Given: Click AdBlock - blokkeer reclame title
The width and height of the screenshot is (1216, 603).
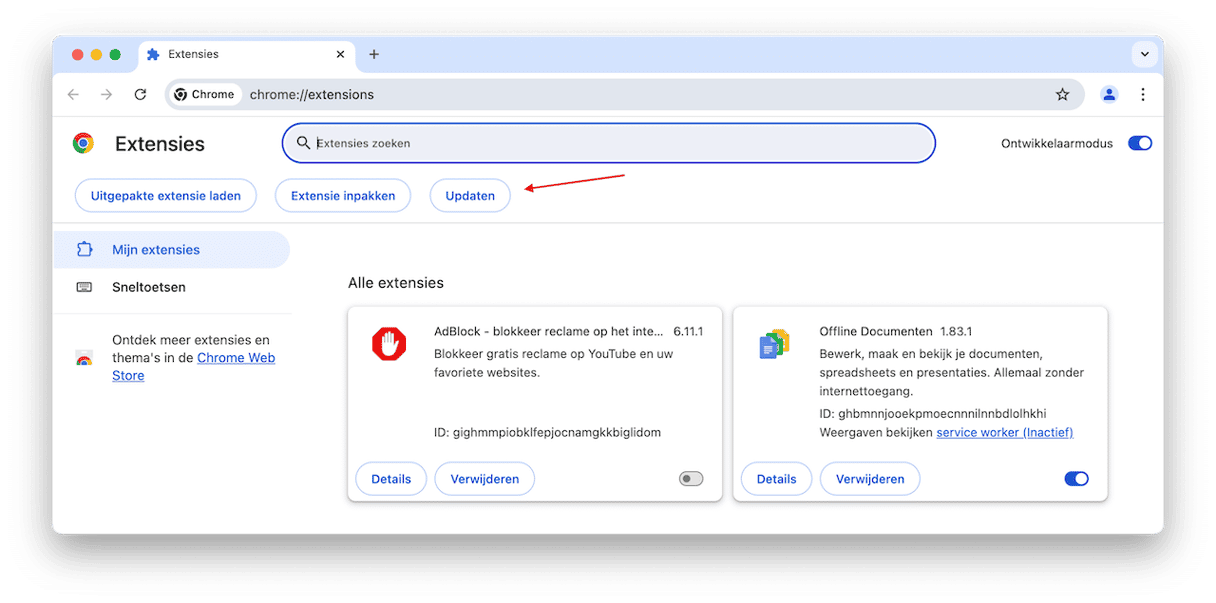Looking at the screenshot, I should (x=549, y=331).
